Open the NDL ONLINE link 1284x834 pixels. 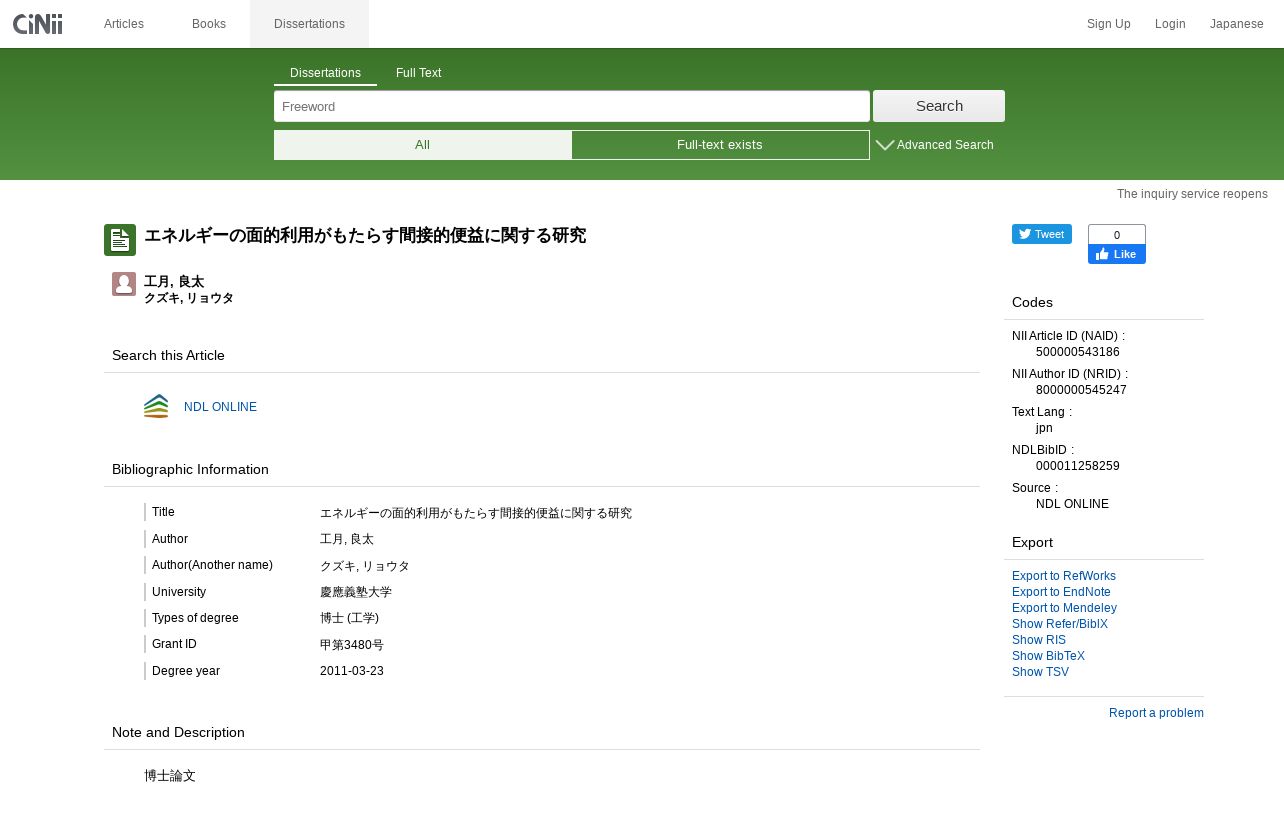click(220, 407)
